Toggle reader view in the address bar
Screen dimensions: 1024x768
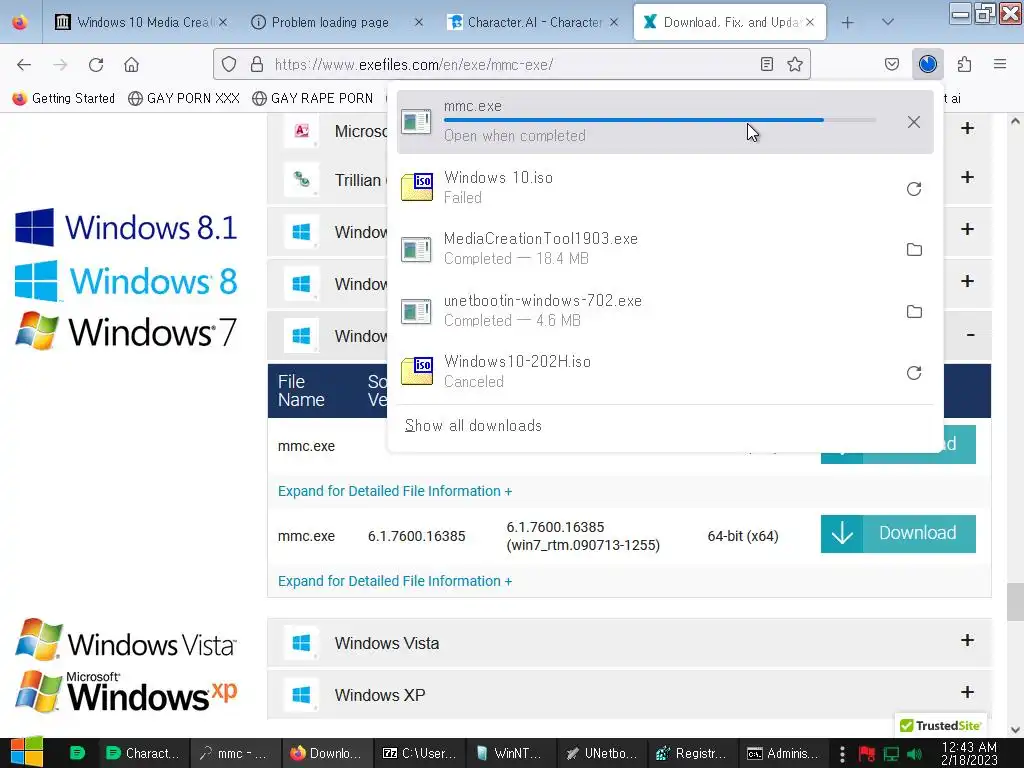coord(767,64)
